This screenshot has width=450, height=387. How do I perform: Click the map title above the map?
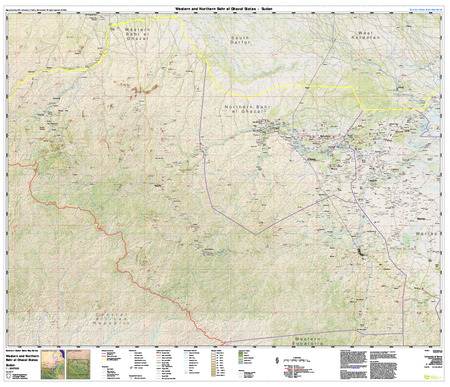point(225,9)
